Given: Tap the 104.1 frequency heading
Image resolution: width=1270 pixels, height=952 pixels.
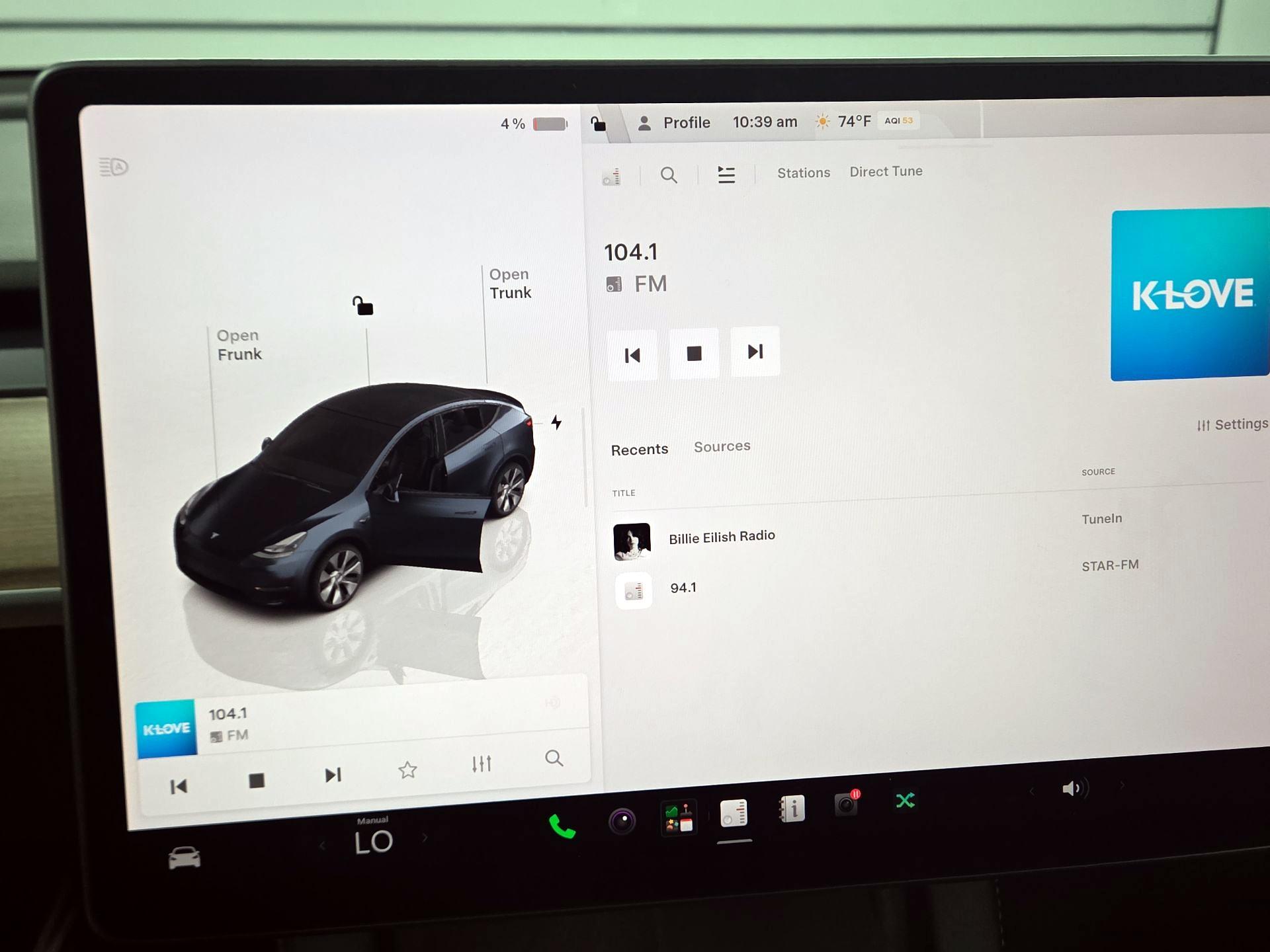Looking at the screenshot, I should click(630, 253).
